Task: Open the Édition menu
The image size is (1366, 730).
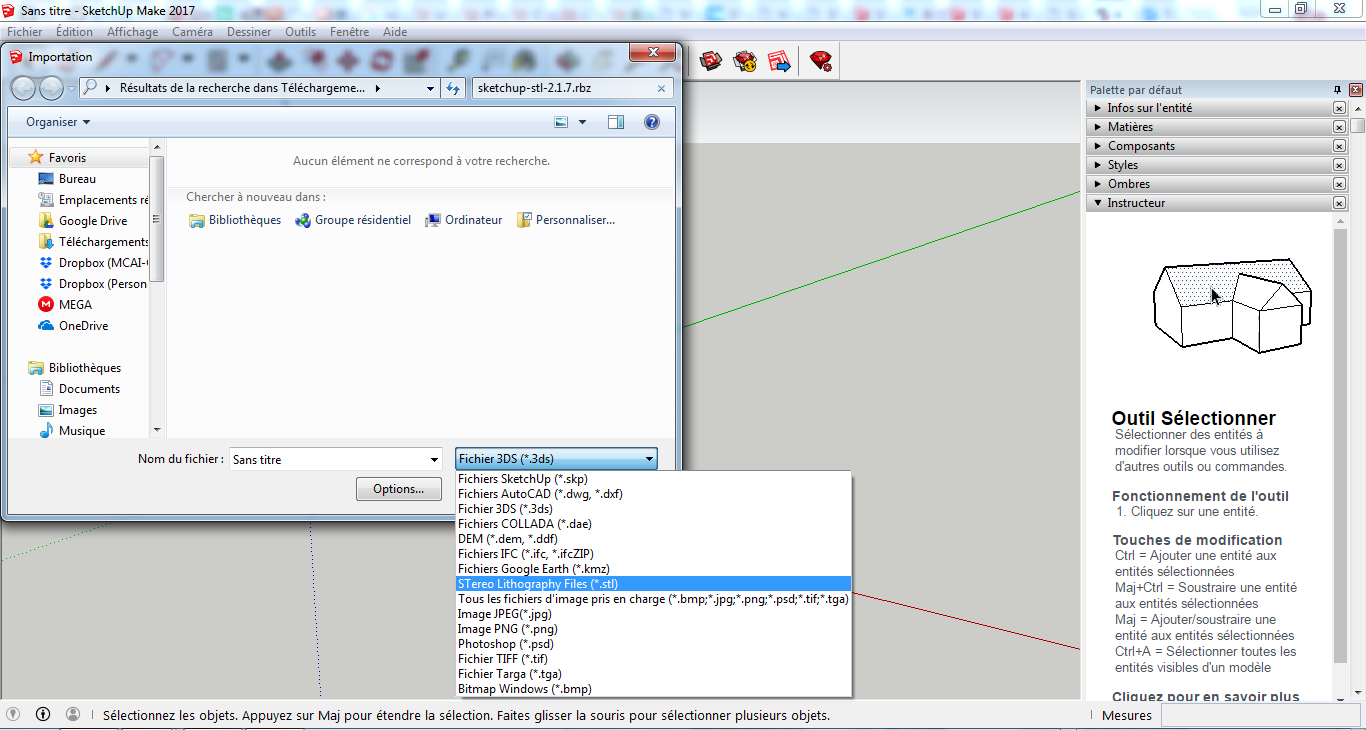Action: pos(75,32)
